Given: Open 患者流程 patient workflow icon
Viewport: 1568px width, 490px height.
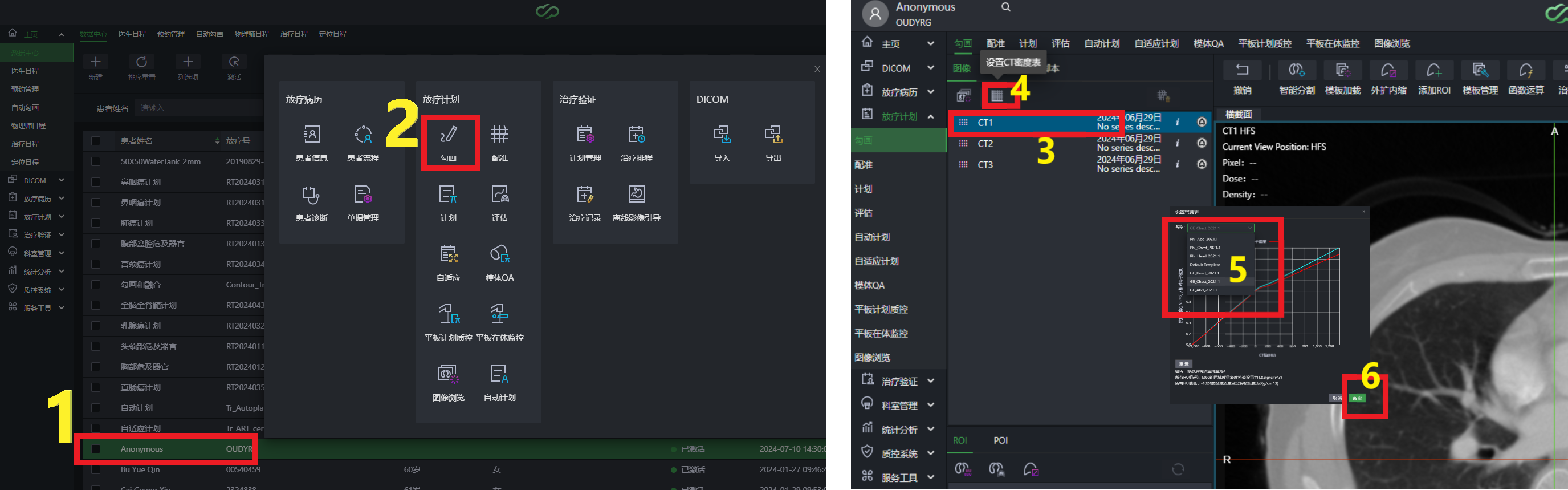Looking at the screenshot, I should [363, 143].
